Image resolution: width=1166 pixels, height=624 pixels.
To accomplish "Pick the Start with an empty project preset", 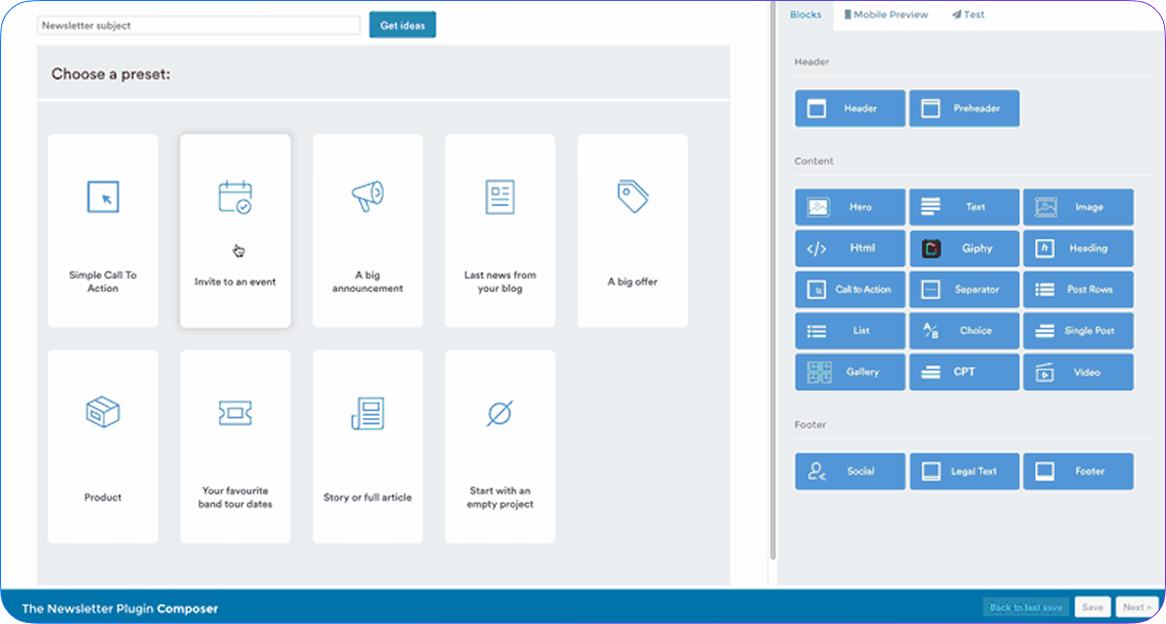I will [x=500, y=446].
